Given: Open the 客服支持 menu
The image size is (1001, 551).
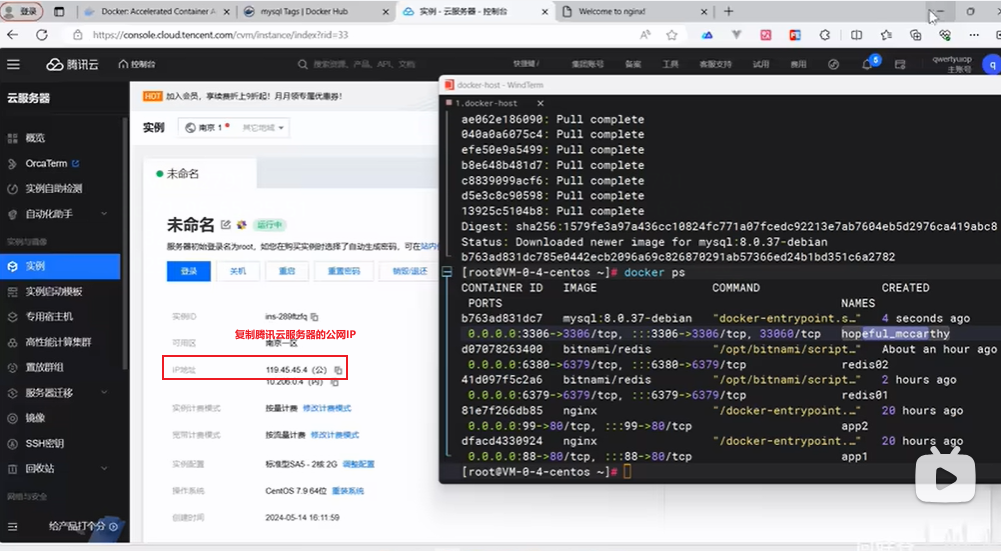Looking at the screenshot, I should pyautogui.click(x=715, y=64).
